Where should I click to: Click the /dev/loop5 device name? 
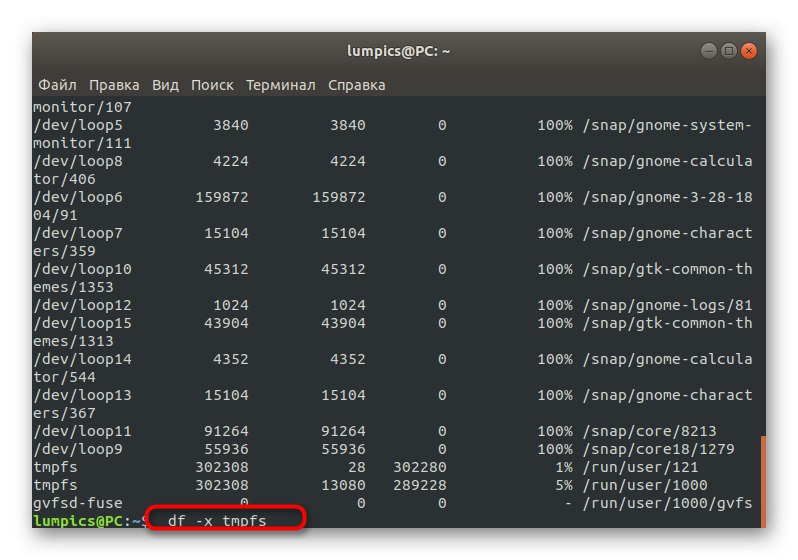pos(78,125)
